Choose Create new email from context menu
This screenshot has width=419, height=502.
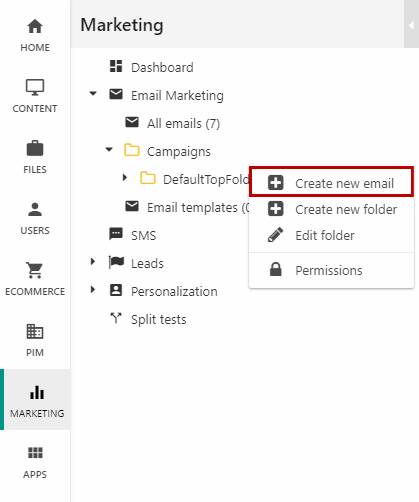pyautogui.click(x=331, y=182)
